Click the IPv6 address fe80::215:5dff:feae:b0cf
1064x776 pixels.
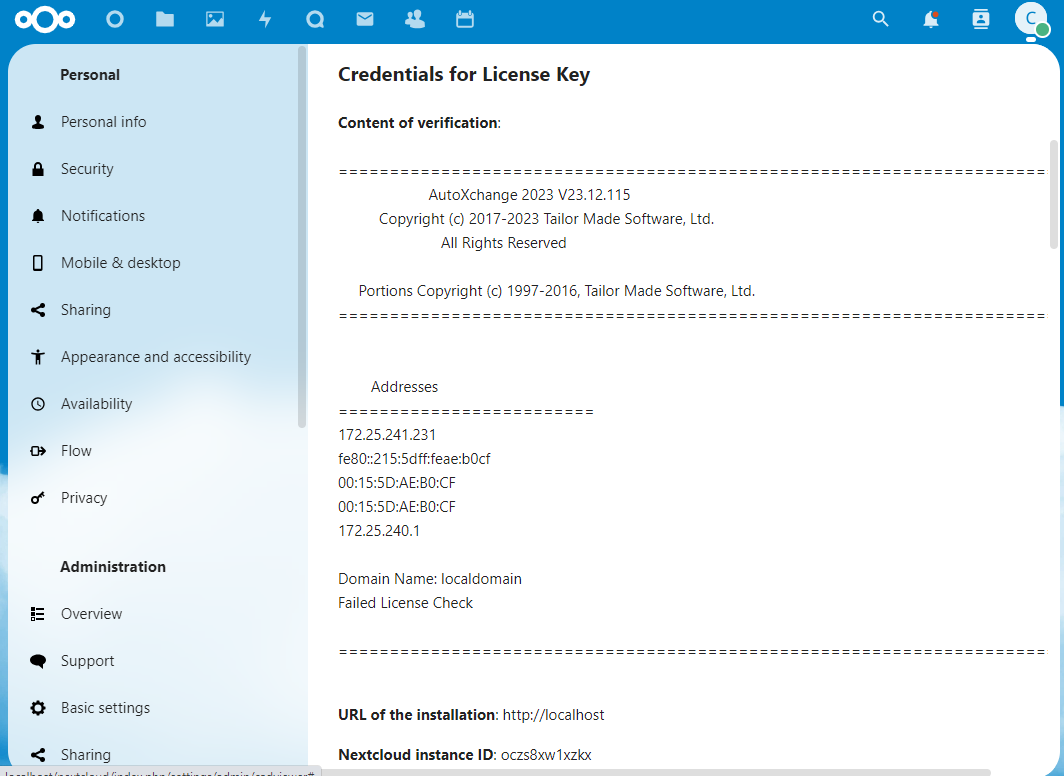[x=414, y=459]
